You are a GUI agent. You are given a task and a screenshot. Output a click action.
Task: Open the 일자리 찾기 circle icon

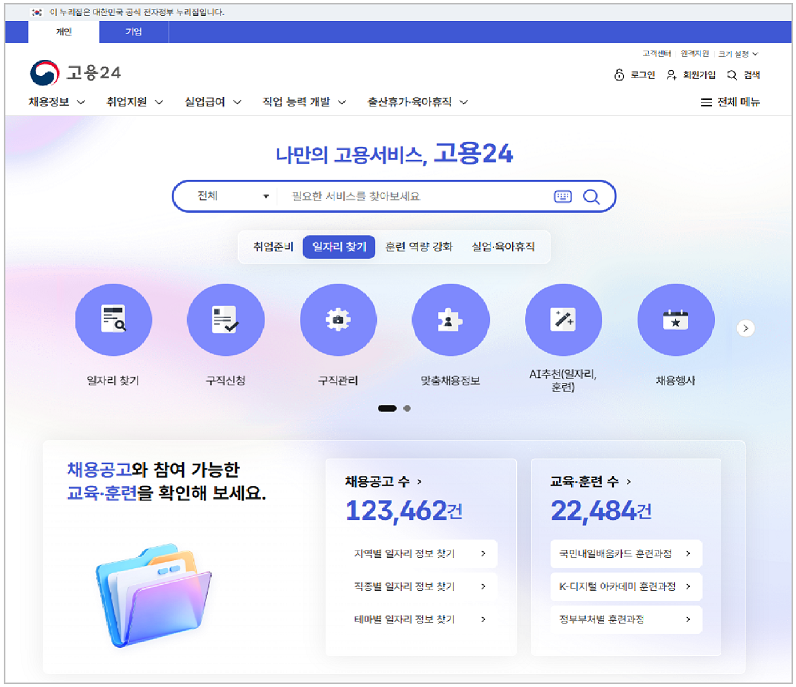[x=113, y=320]
